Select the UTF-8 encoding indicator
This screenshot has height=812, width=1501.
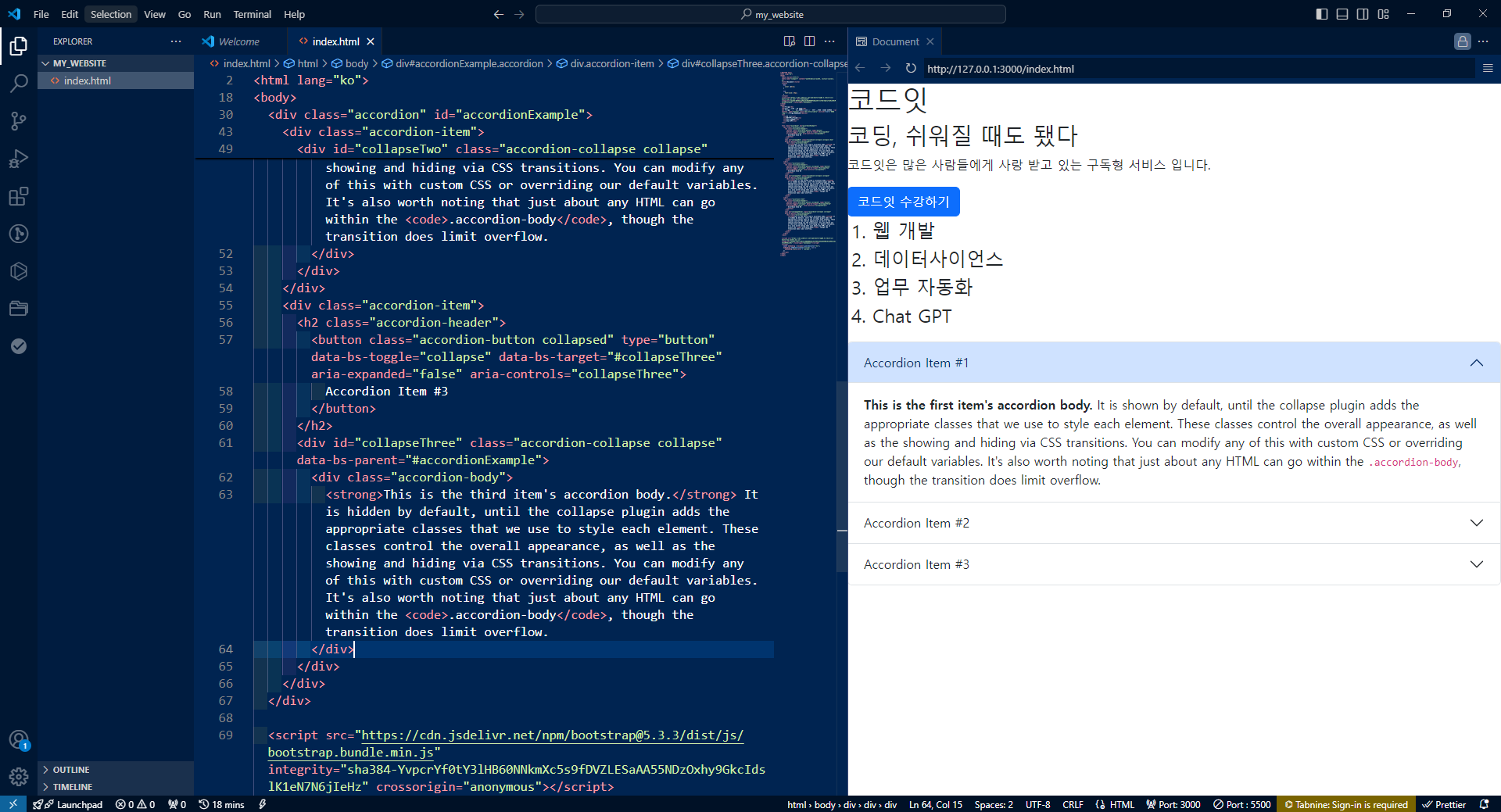(x=1038, y=804)
